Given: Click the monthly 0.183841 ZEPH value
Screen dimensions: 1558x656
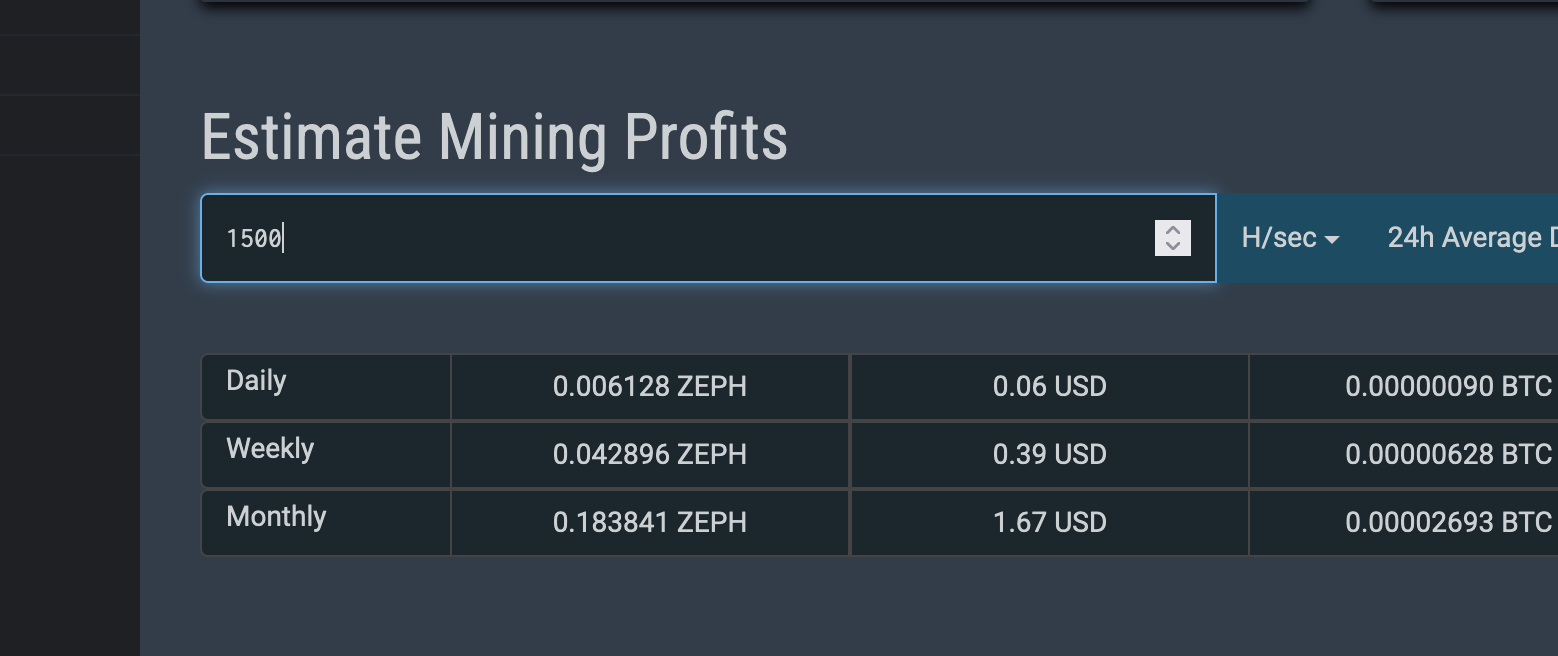Looking at the screenshot, I should tap(650, 523).
